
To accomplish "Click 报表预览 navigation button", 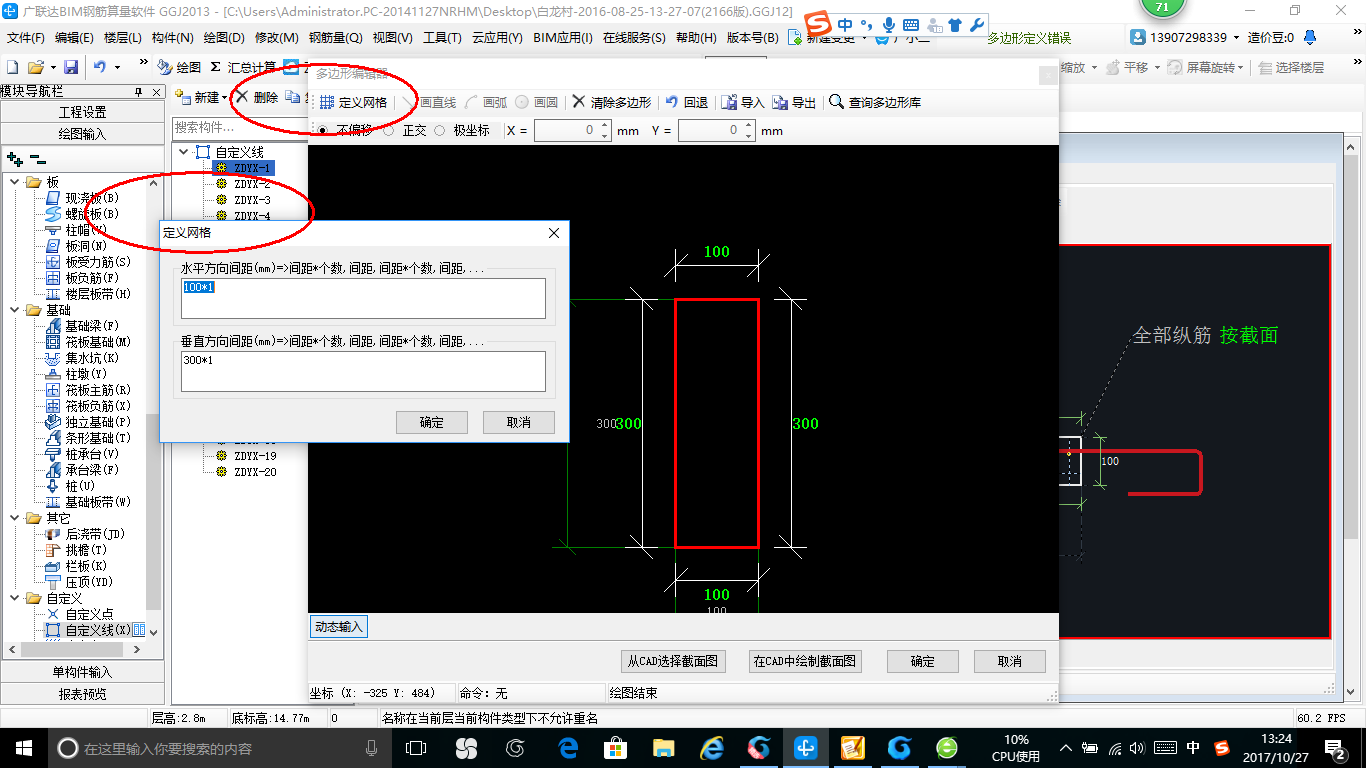I will coord(82,694).
